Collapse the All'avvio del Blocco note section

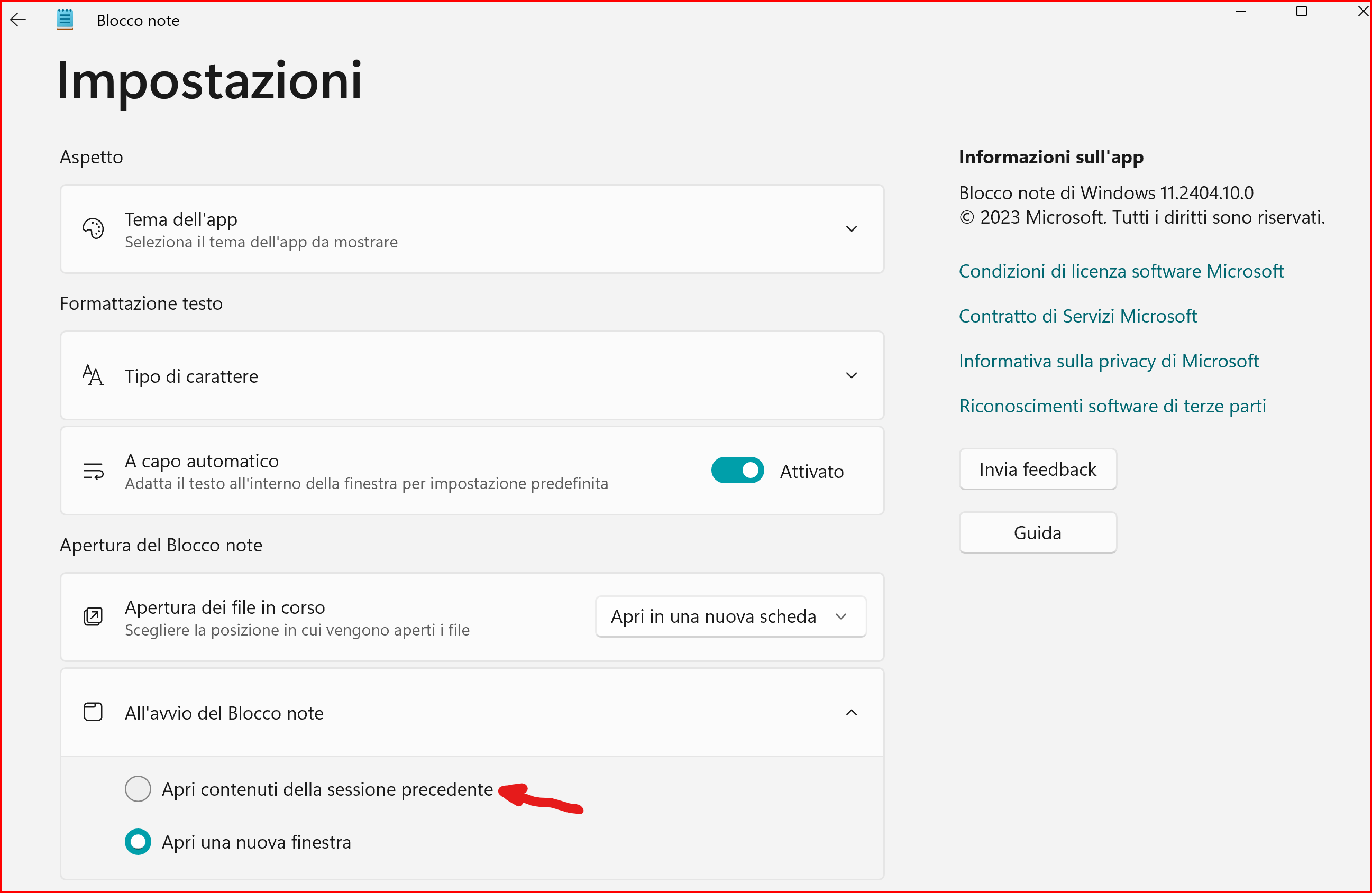(x=852, y=713)
